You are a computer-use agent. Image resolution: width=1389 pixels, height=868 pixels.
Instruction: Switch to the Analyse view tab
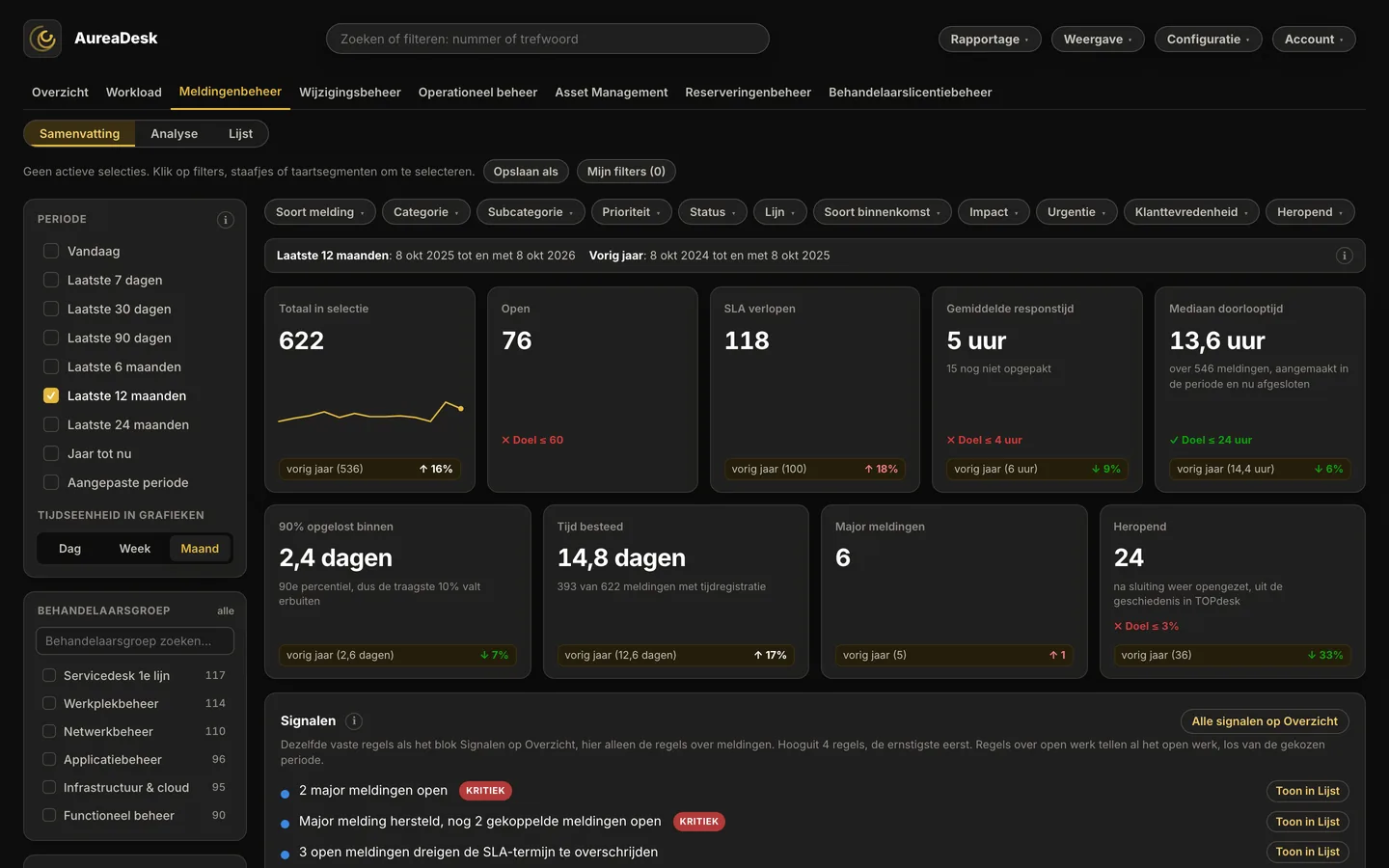pos(175,134)
